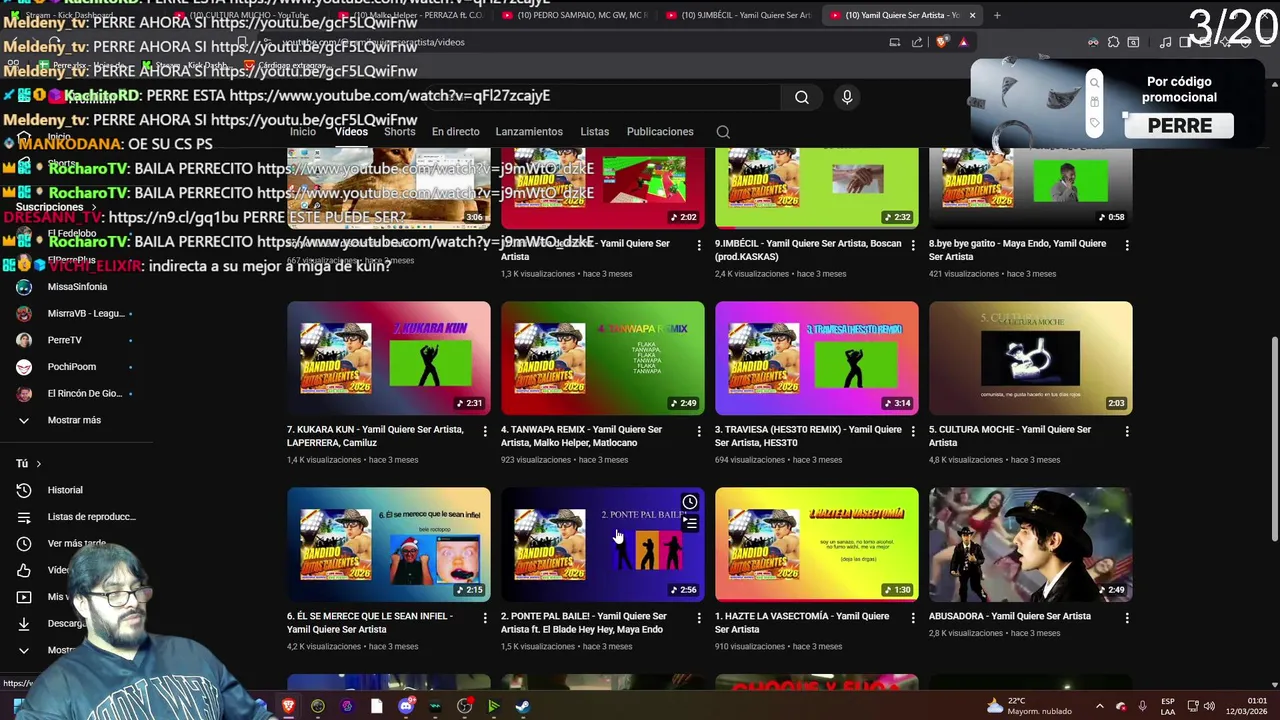This screenshot has height=720, width=1280.
Task: Click the white document icon on the taskbar
Action: (376, 706)
